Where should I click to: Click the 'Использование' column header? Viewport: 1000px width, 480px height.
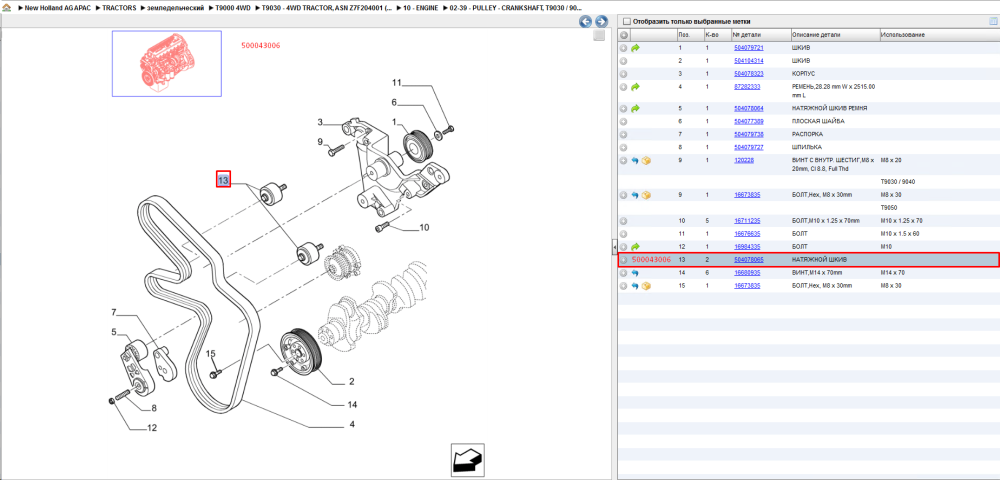pyautogui.click(x=938, y=35)
